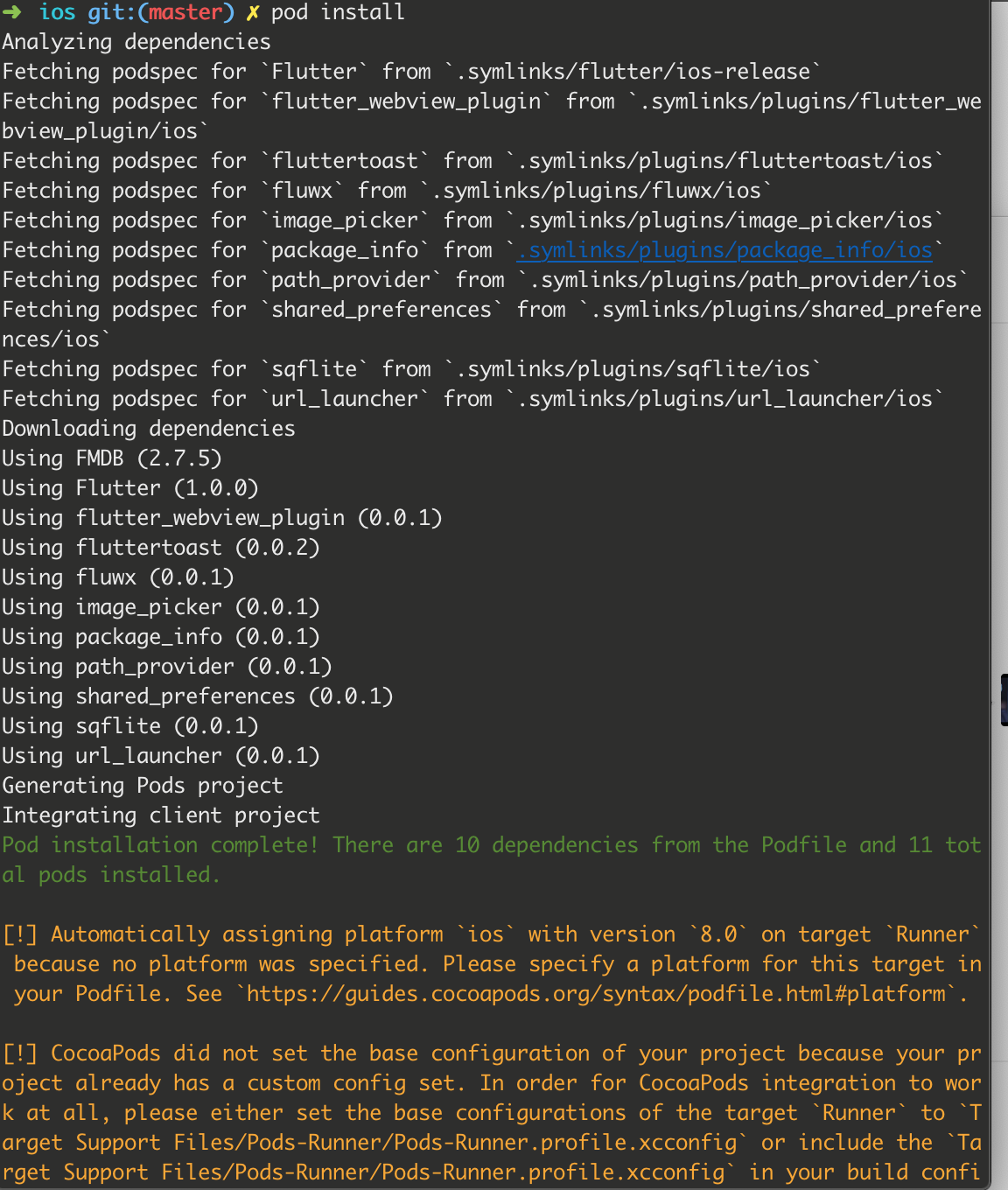
Task: Click the yellow platform ios warning text
Action: pos(490,934)
